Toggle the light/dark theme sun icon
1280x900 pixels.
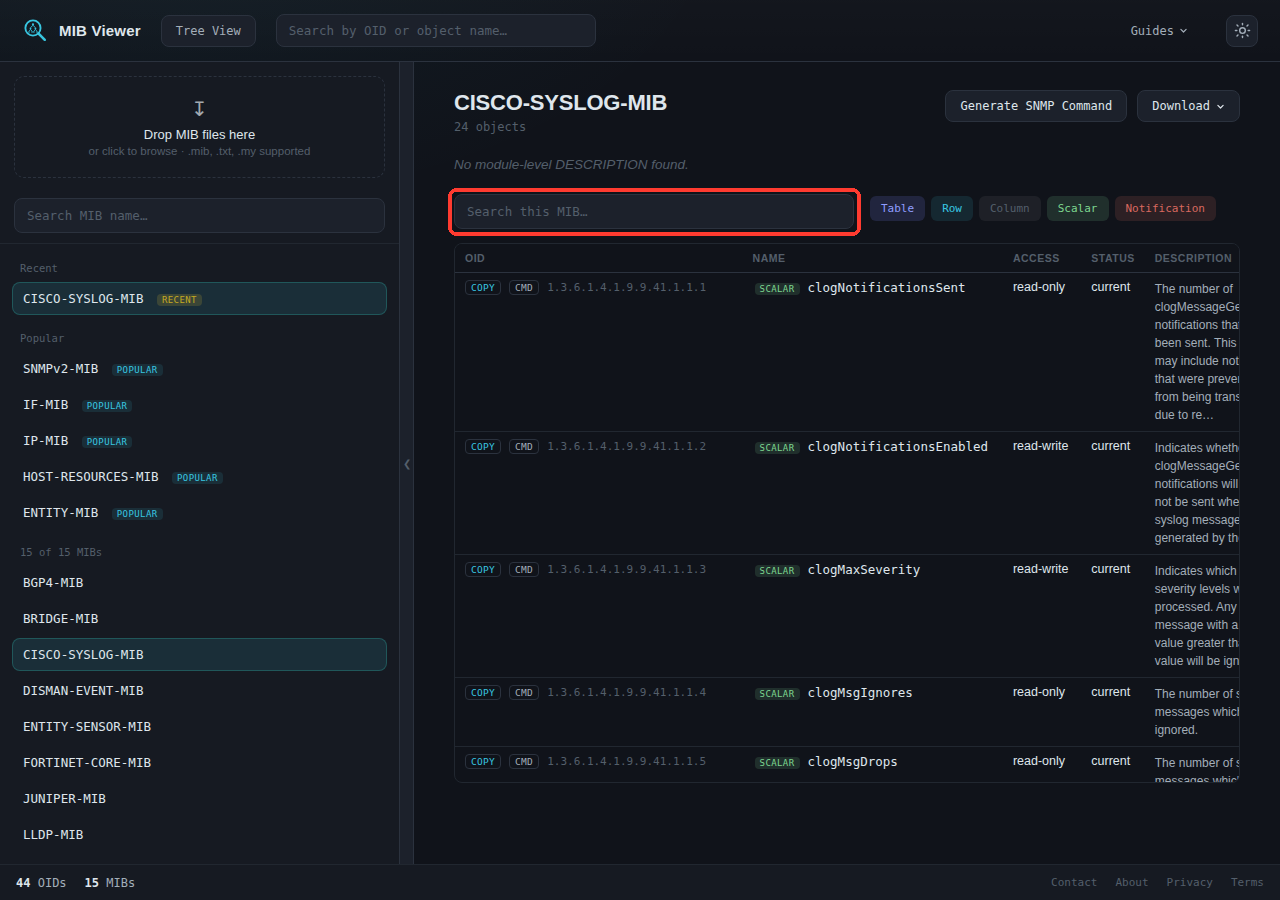(x=1242, y=30)
